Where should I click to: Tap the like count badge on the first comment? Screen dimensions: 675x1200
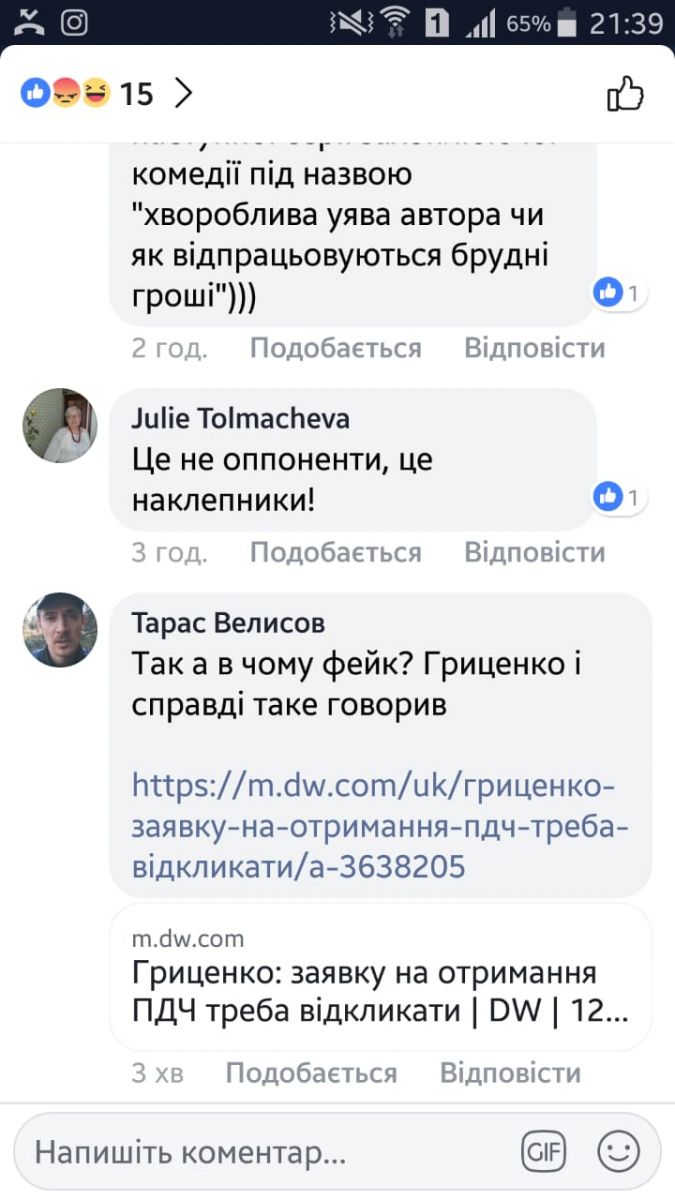coord(620,292)
